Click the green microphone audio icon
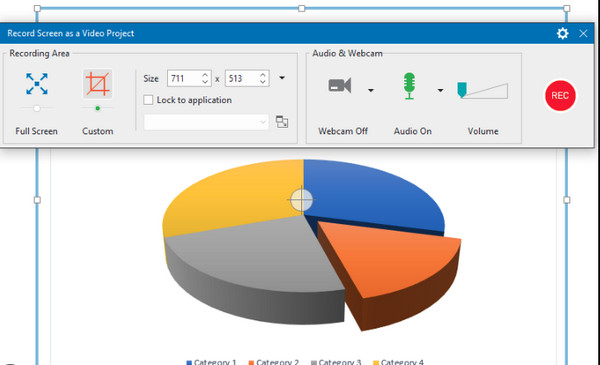This screenshot has width=600, height=365. pos(409,86)
